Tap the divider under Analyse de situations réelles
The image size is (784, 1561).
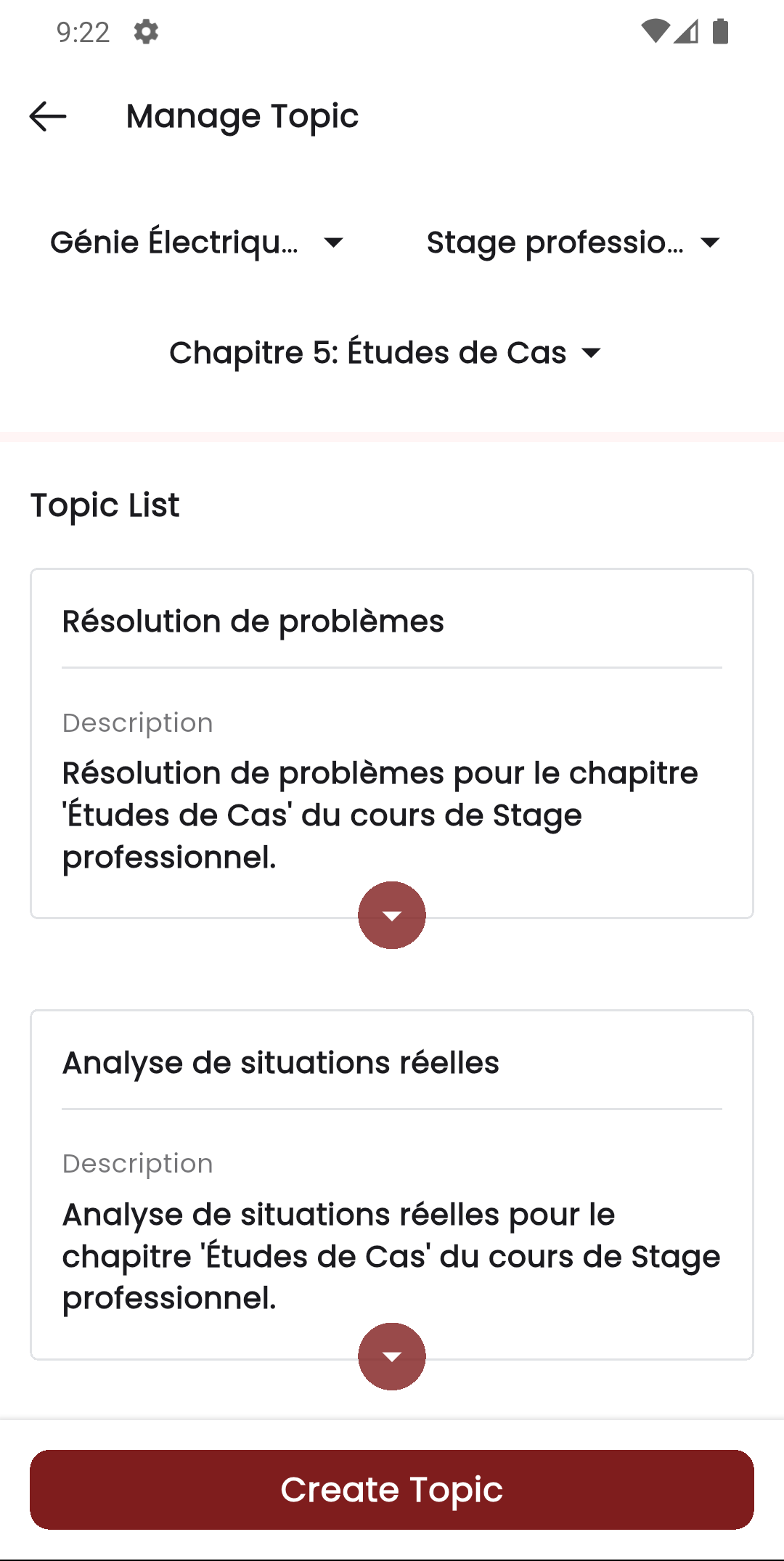(x=391, y=1107)
